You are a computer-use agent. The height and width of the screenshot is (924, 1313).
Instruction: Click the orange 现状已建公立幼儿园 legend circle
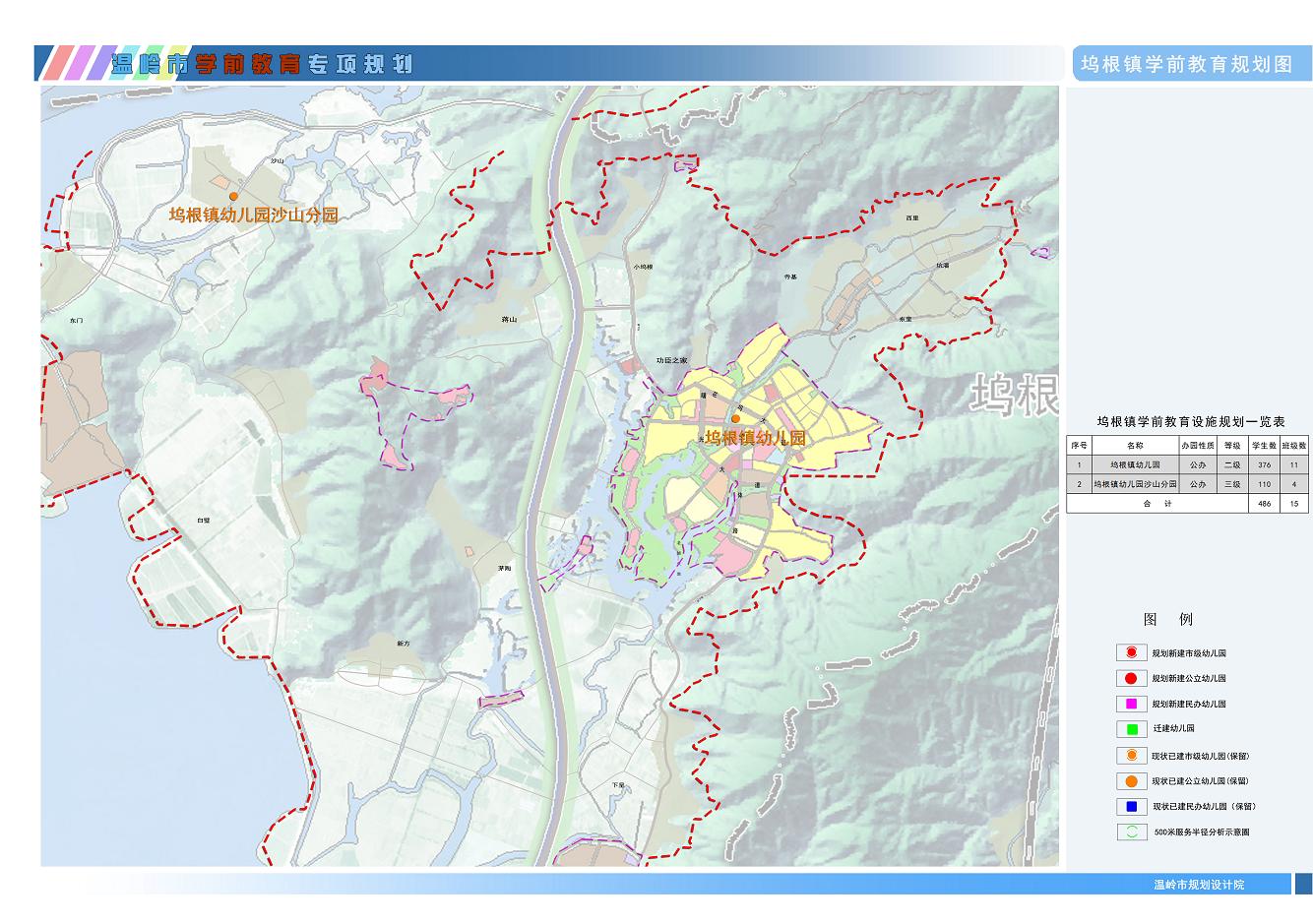(1131, 781)
